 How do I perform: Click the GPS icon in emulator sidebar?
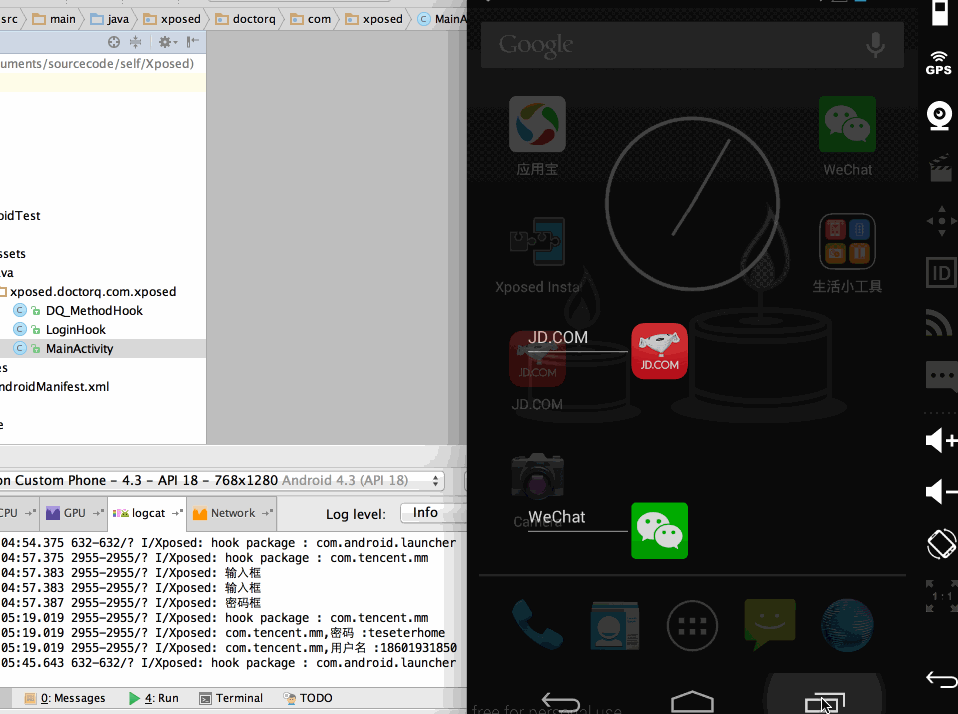coord(938,62)
